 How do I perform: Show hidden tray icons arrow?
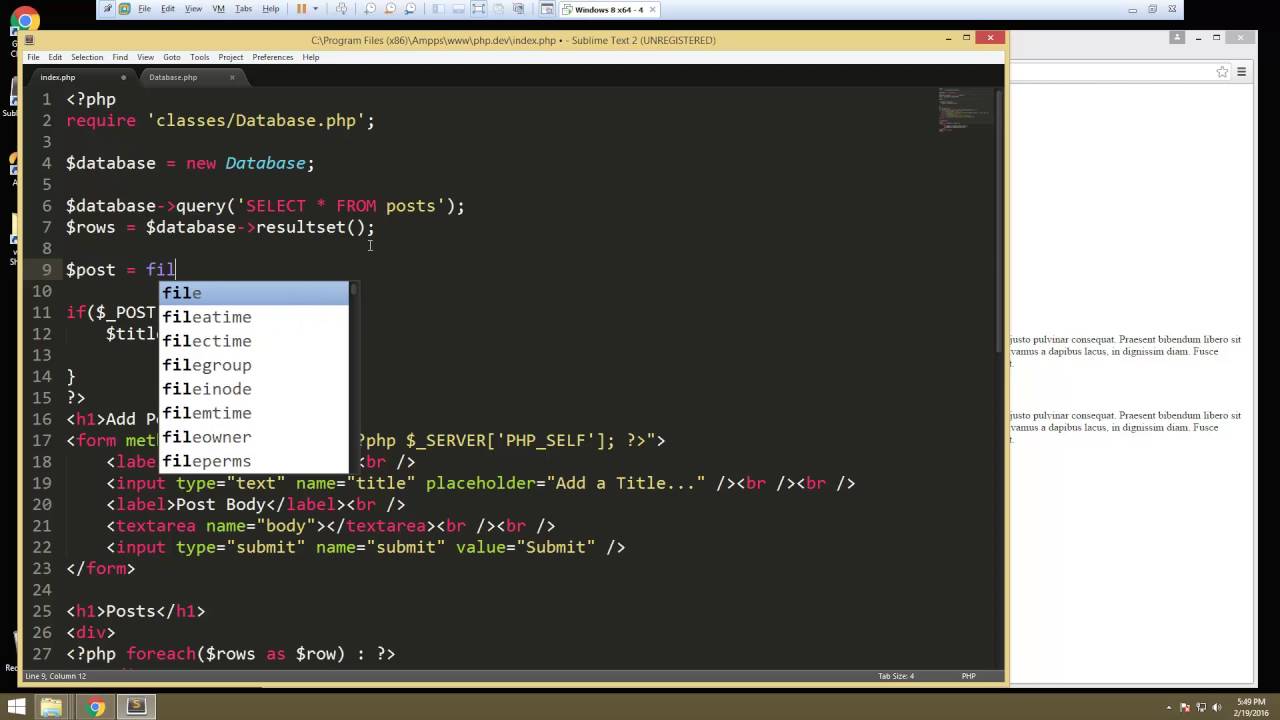[x=1169, y=708]
